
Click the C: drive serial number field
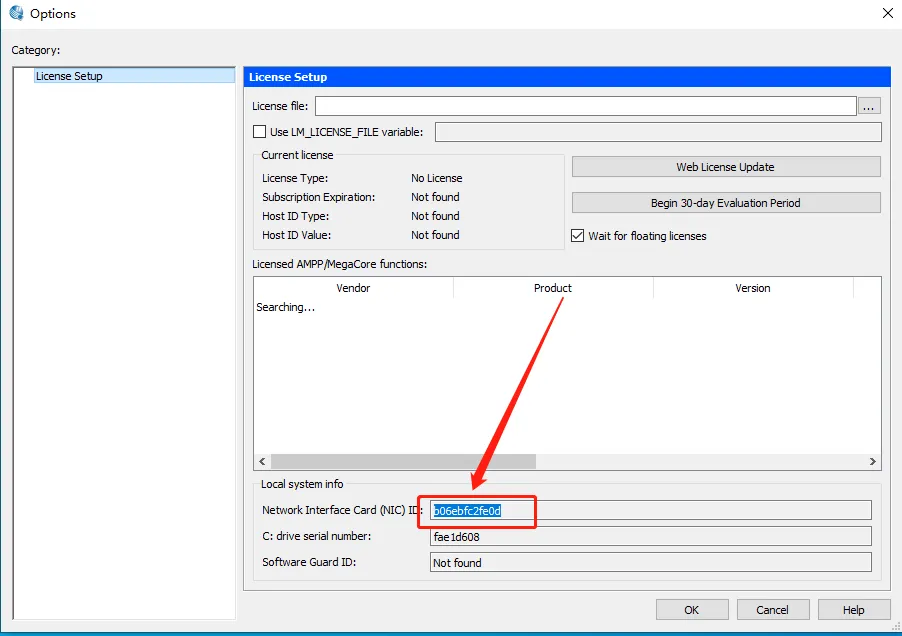pos(651,537)
